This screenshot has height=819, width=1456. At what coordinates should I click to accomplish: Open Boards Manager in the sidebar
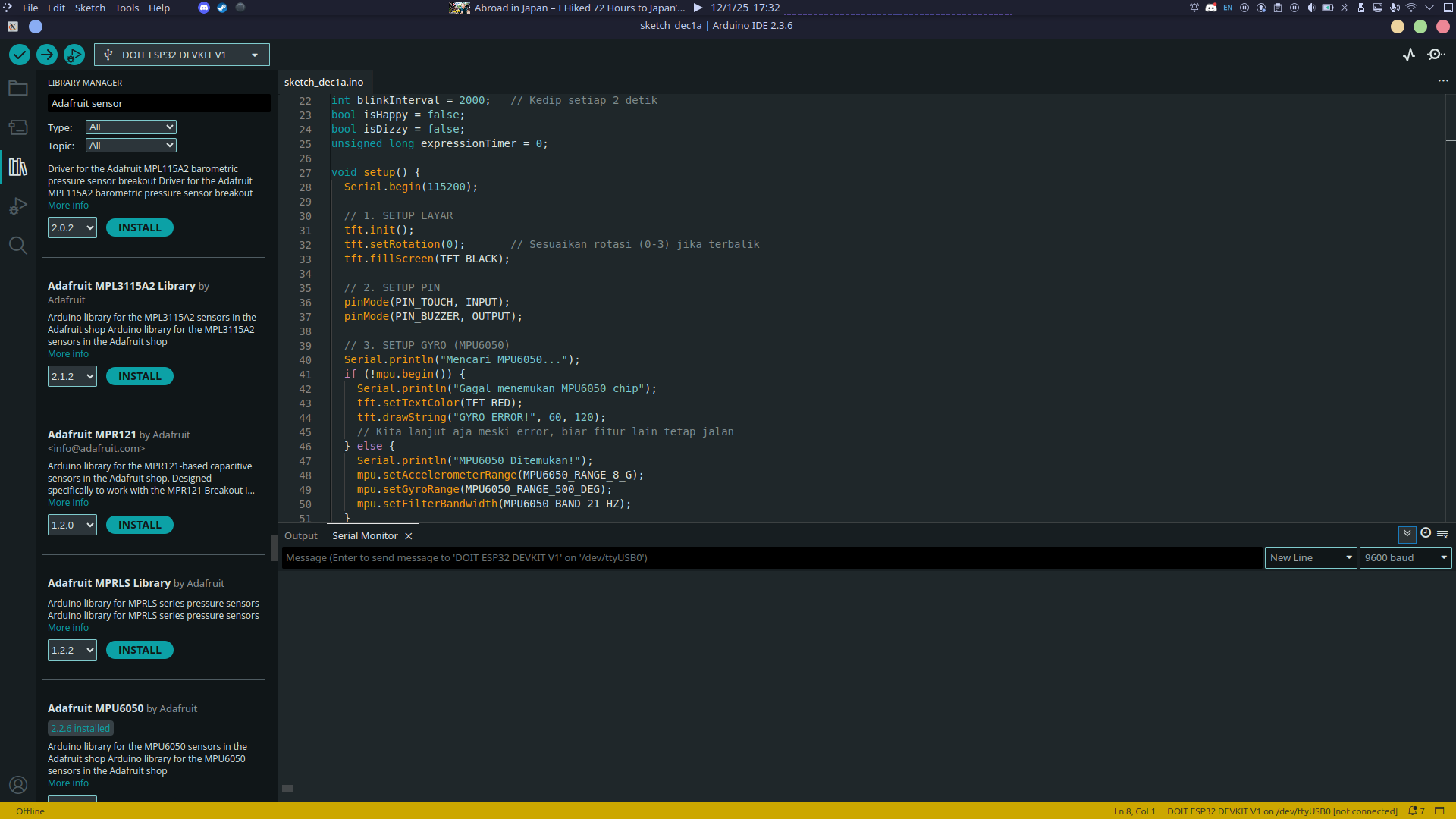[18, 127]
